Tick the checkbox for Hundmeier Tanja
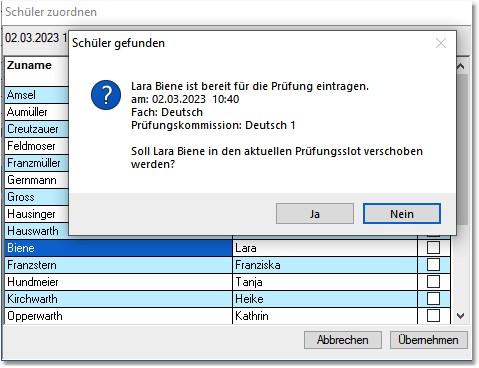Screen dimensions: 479x368 [433, 282]
